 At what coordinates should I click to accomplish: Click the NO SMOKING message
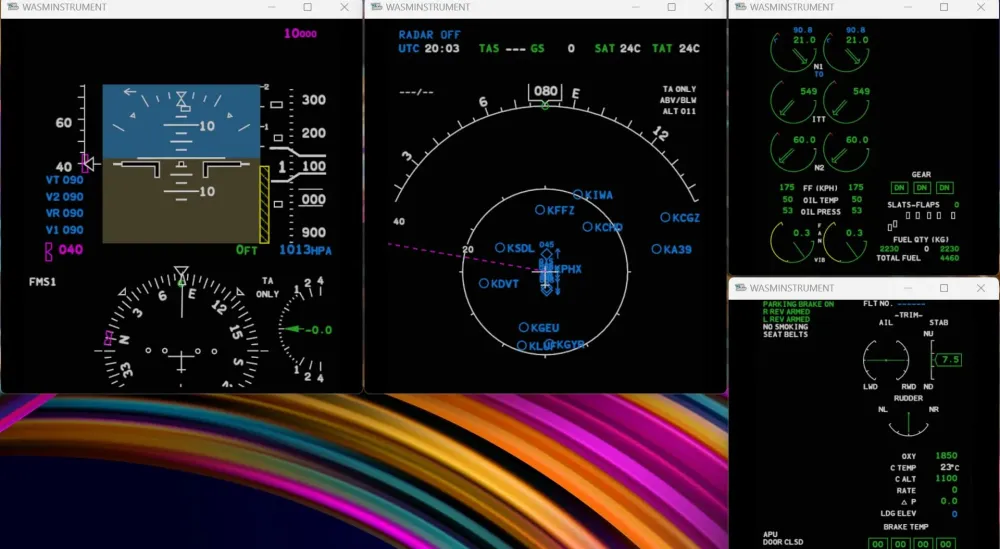click(785, 327)
